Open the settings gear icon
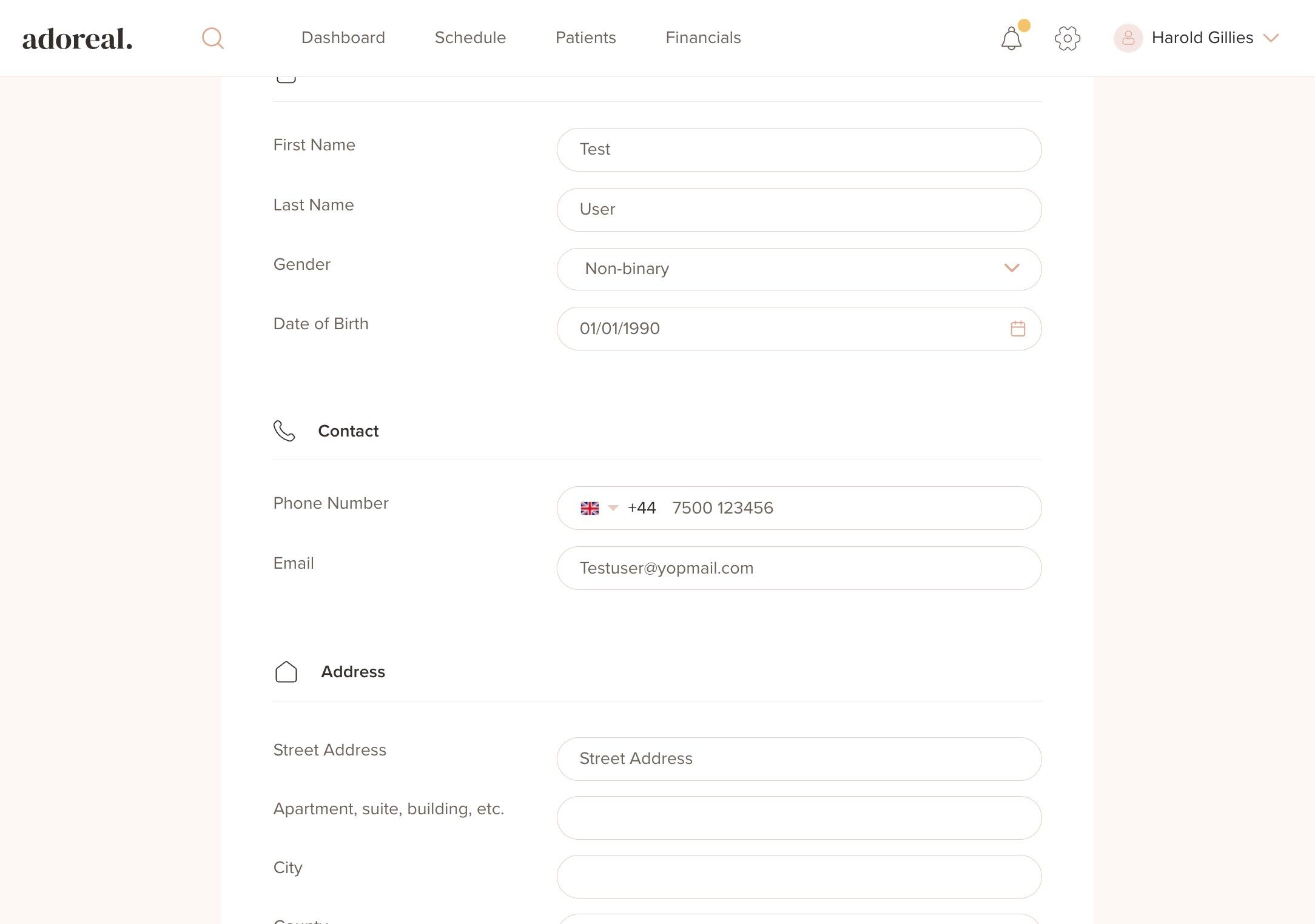This screenshot has height=924, width=1315. click(x=1067, y=38)
